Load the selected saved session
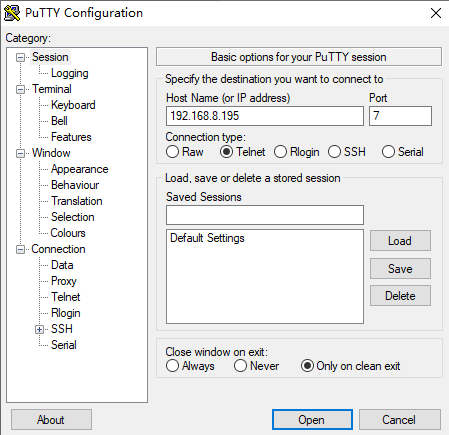The width and height of the screenshot is (449, 435). coord(400,241)
